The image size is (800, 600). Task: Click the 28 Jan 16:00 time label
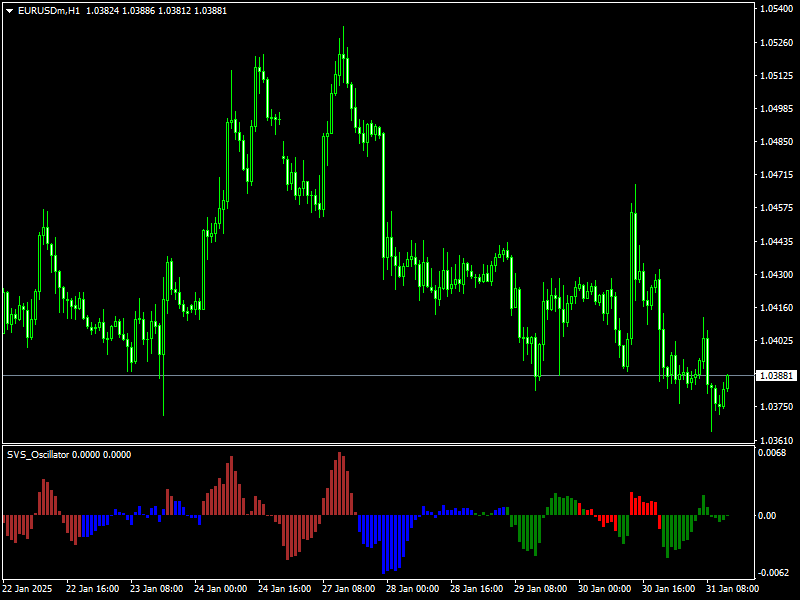(x=477, y=589)
